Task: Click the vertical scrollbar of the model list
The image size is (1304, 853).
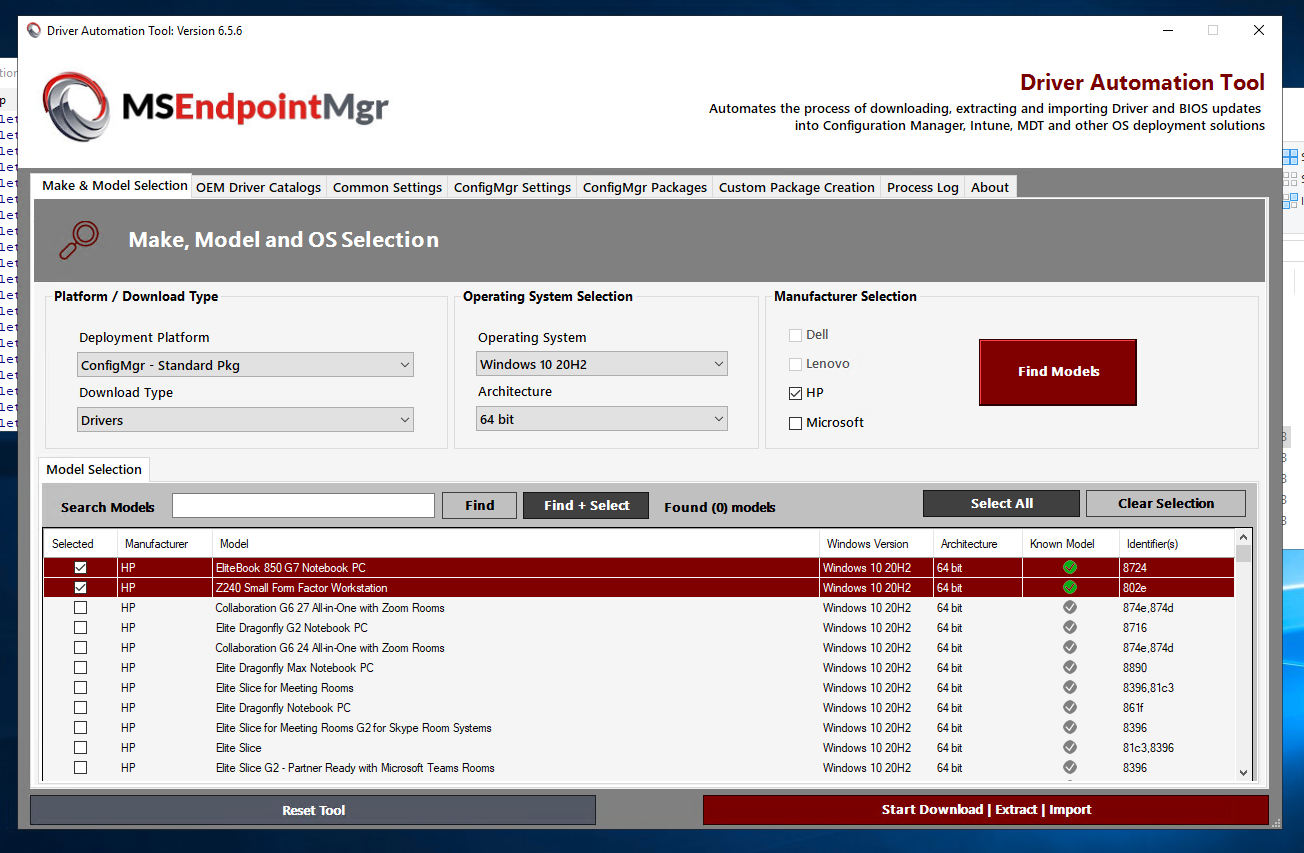Action: (x=1243, y=650)
